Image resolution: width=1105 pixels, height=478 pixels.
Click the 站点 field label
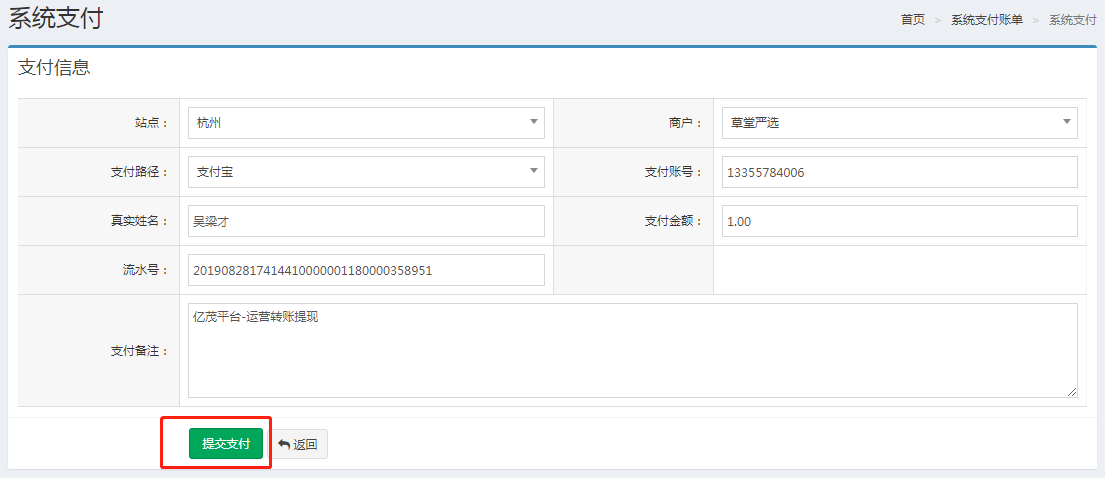click(x=152, y=123)
